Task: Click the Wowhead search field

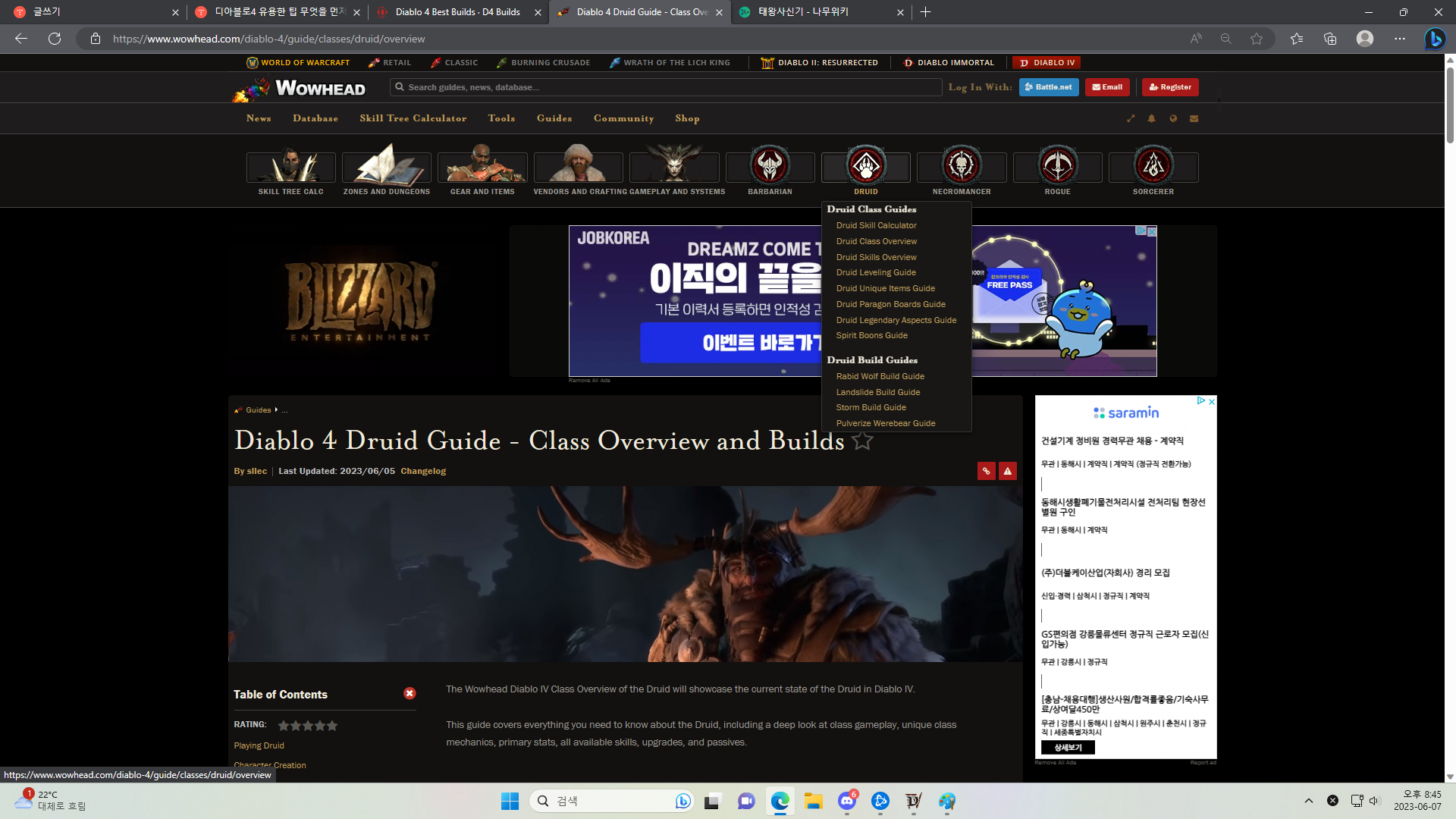Action: [667, 87]
